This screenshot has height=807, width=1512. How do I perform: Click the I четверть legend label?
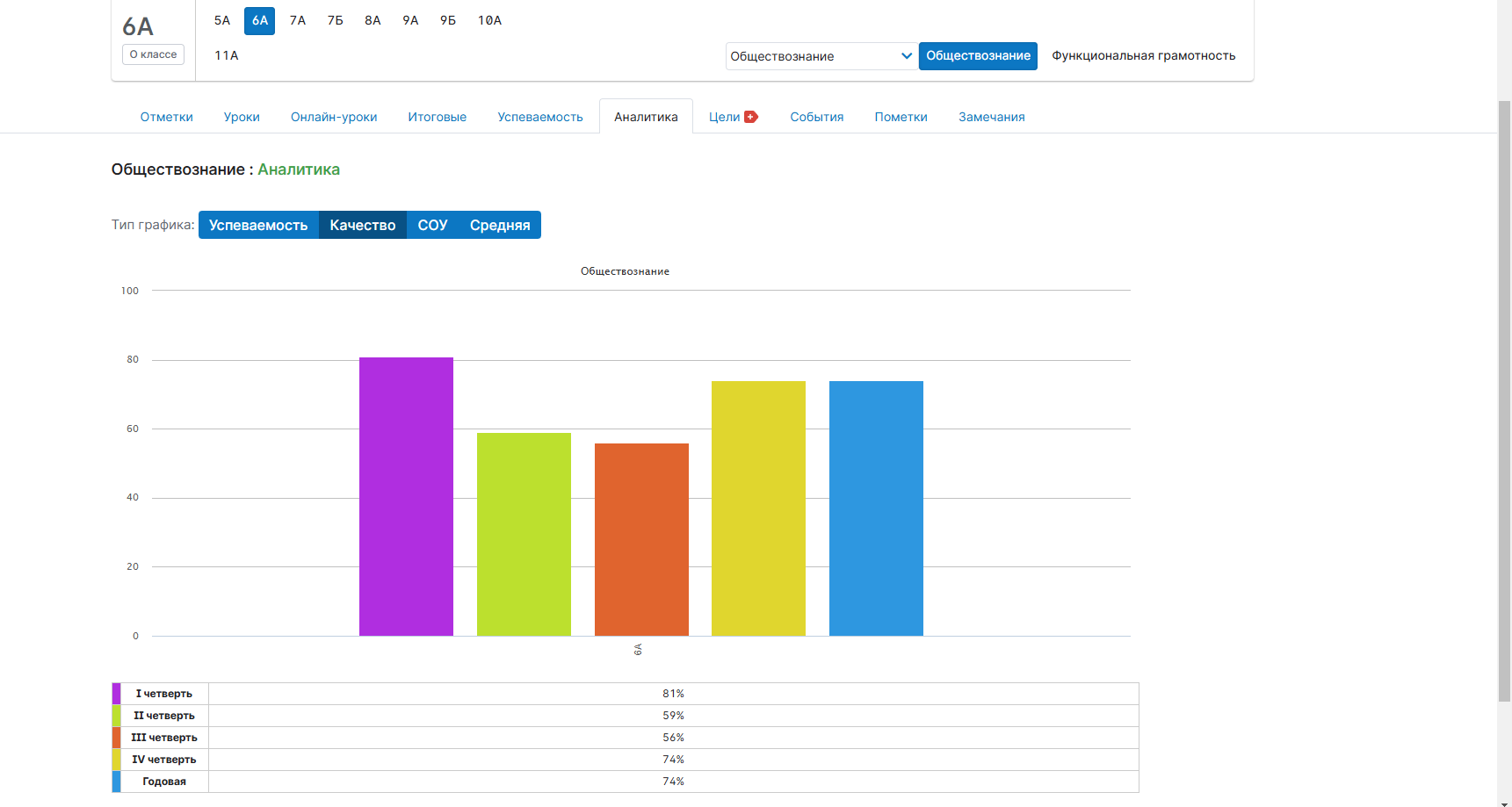click(164, 694)
